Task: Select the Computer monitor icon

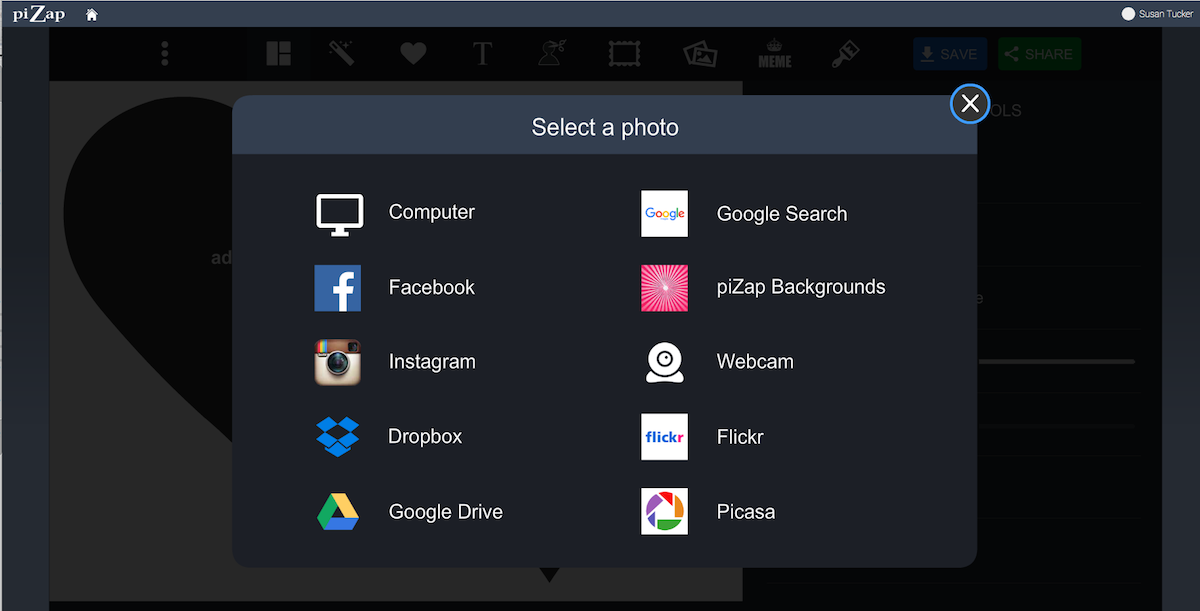Action: 338,213
